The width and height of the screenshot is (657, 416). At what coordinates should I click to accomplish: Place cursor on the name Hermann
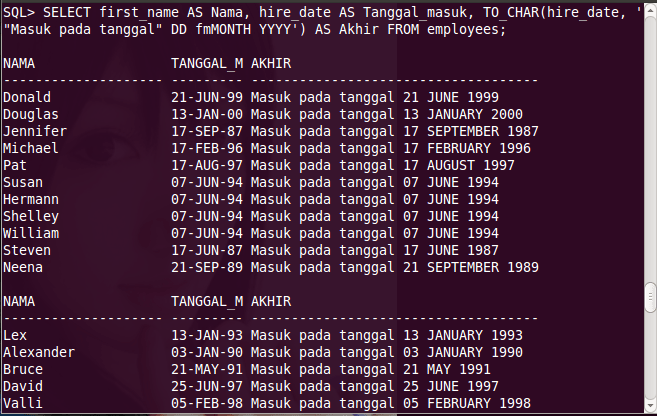tap(31, 199)
